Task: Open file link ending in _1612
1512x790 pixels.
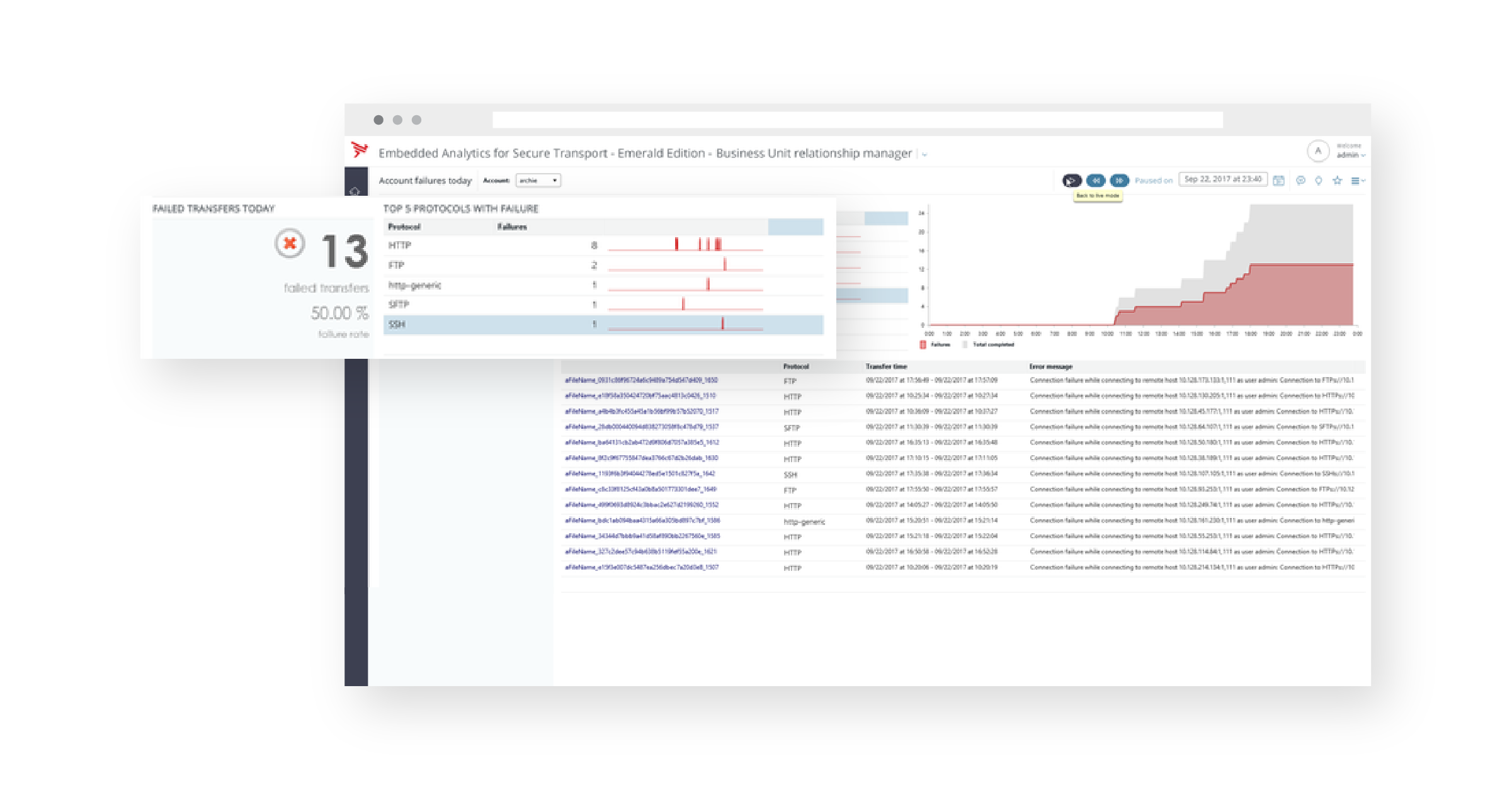Action: tap(642, 443)
